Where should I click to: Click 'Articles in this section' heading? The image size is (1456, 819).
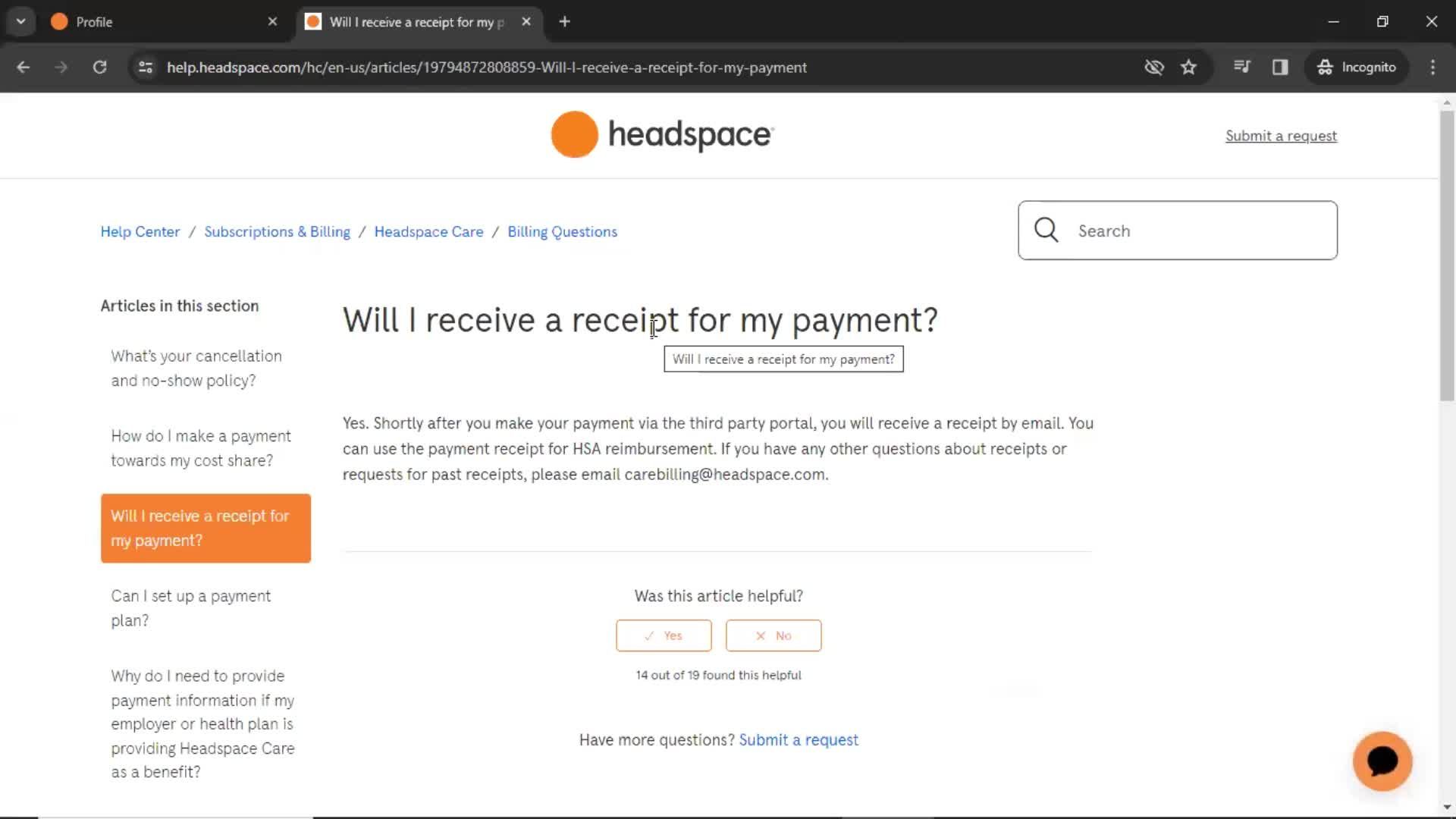click(x=180, y=306)
